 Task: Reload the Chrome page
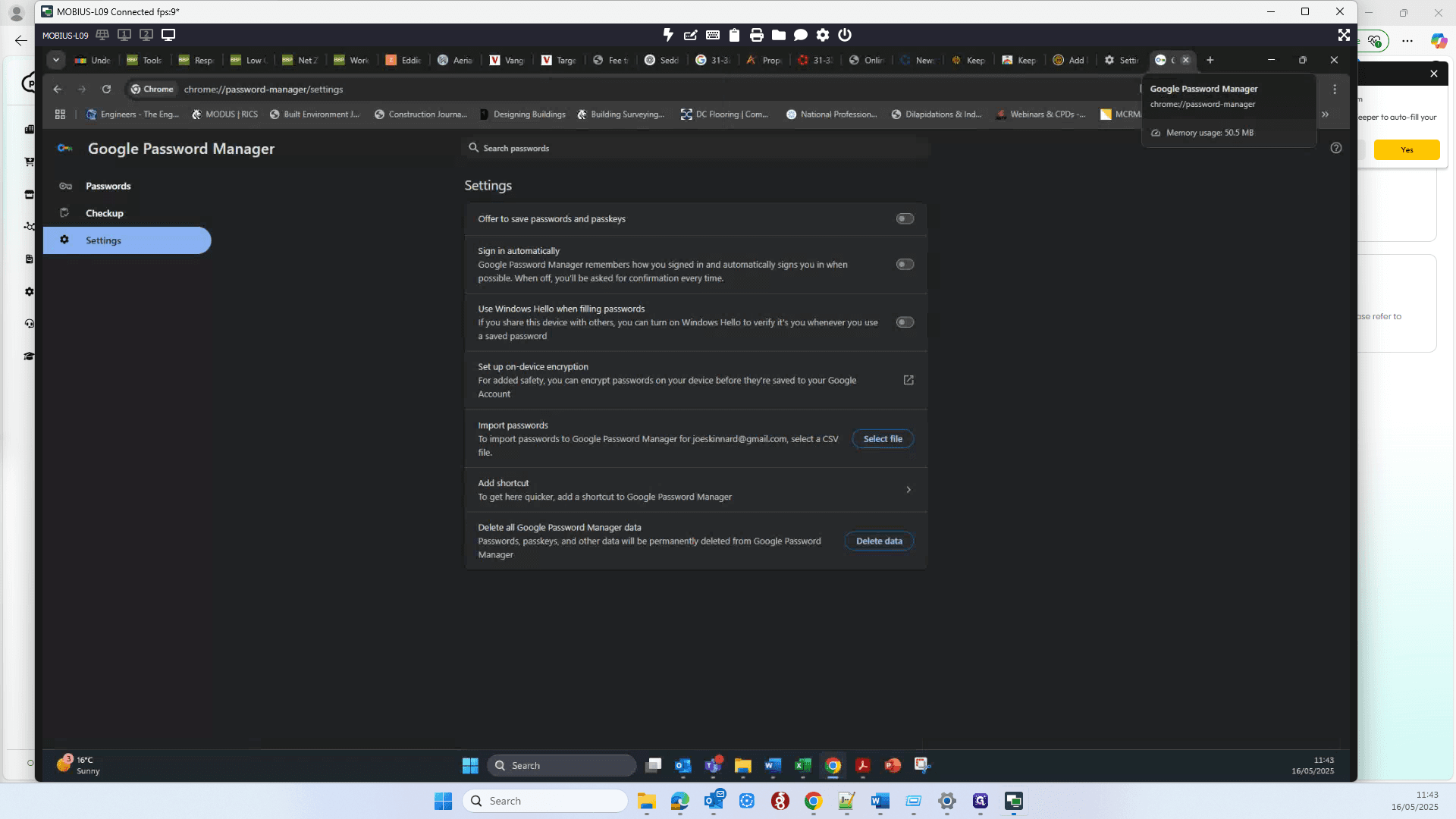106,89
